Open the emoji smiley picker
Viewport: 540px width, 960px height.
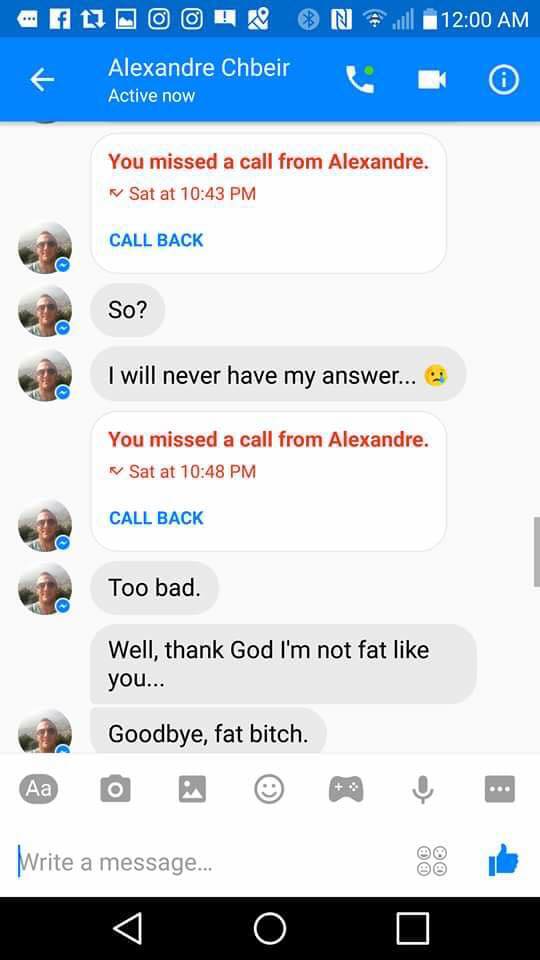click(269, 789)
